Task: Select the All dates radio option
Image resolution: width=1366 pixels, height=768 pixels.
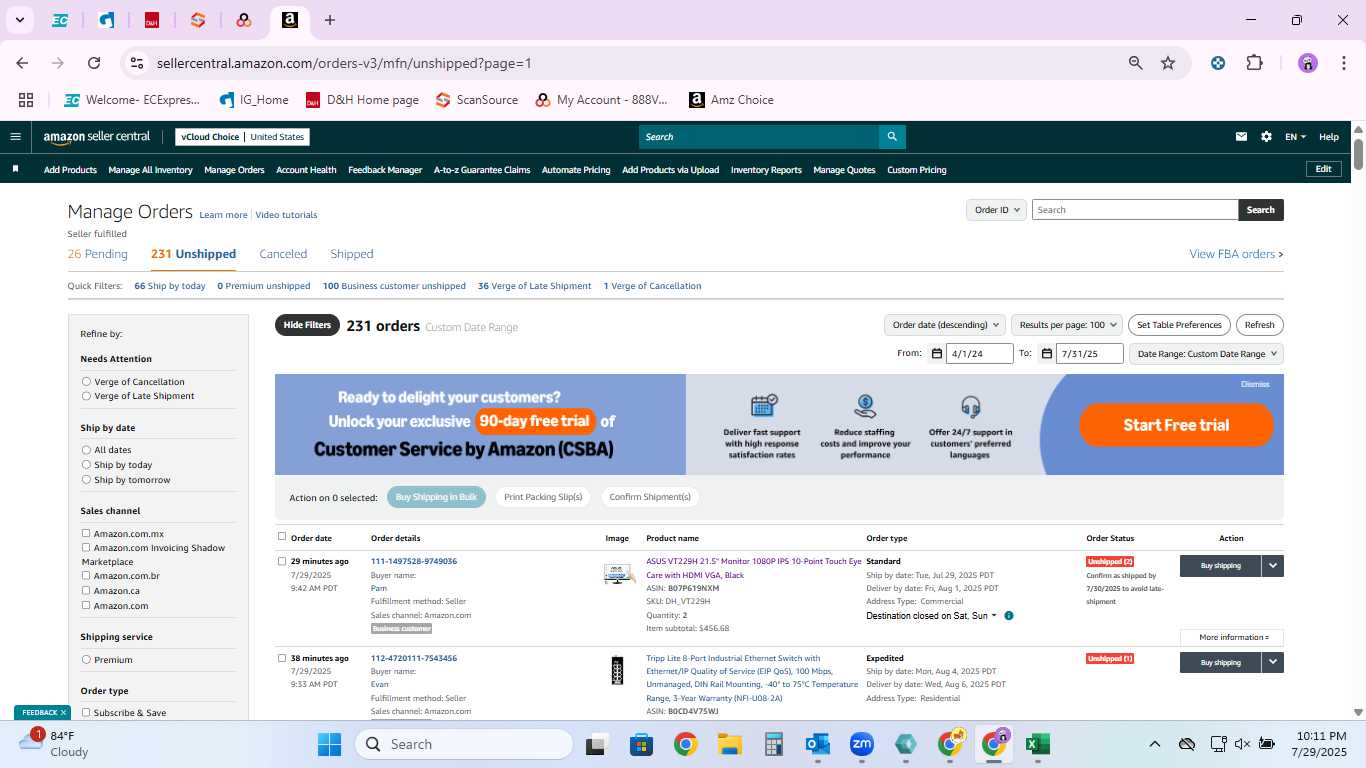Action: [86, 450]
